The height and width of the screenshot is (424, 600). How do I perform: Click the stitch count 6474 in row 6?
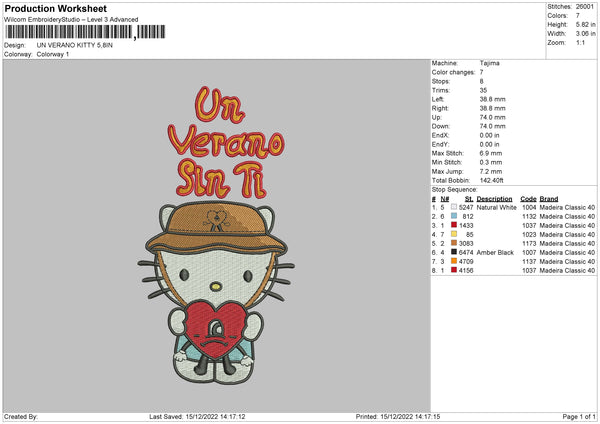(466, 253)
